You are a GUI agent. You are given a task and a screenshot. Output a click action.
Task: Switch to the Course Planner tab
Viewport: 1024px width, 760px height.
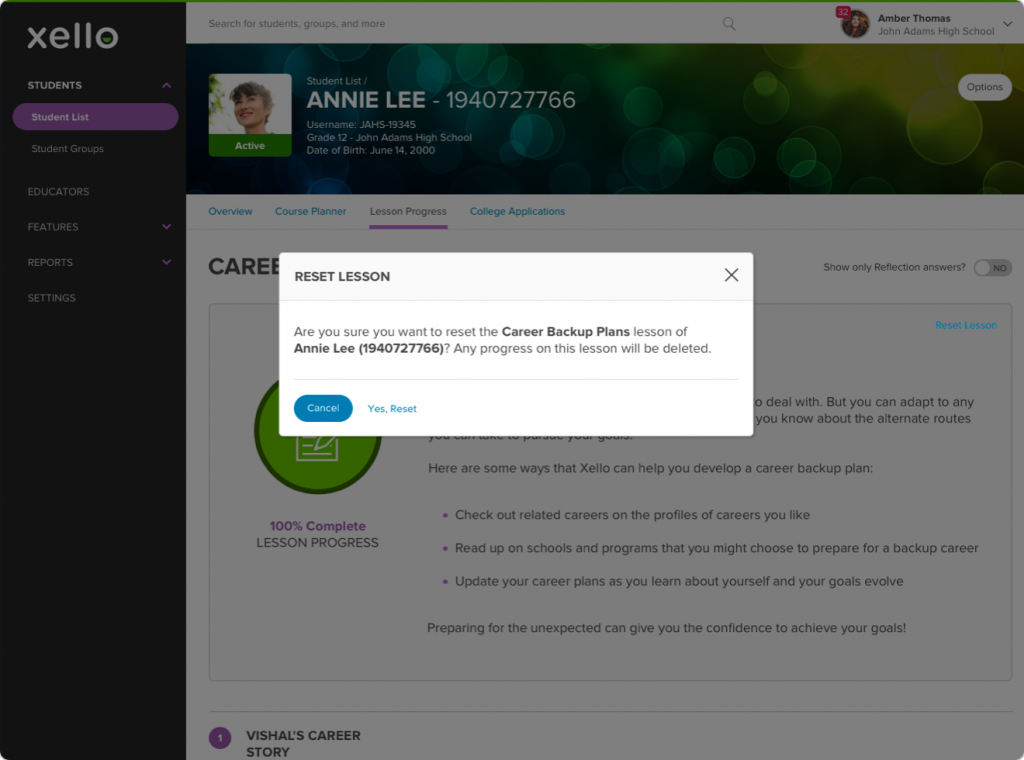[x=310, y=212]
